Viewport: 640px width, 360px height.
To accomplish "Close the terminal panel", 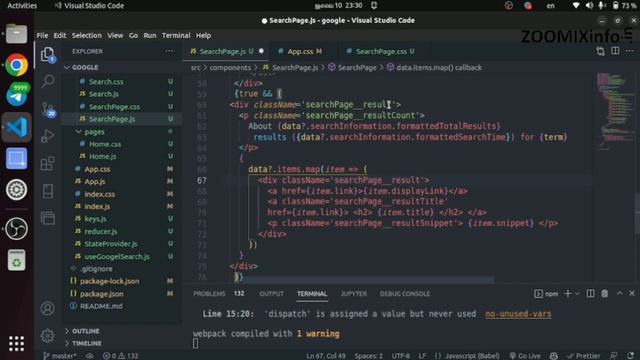I will [632, 293].
